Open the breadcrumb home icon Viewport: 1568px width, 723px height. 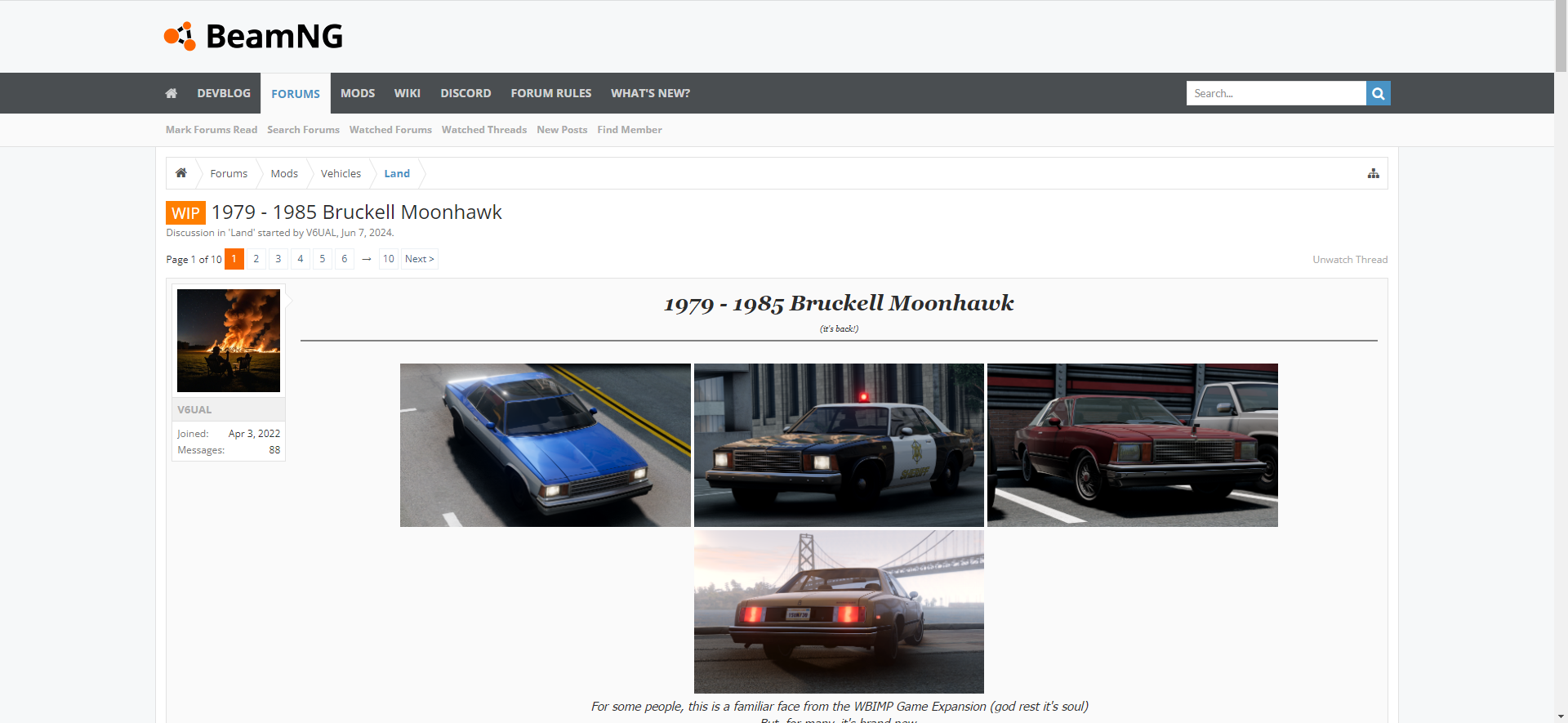[181, 173]
